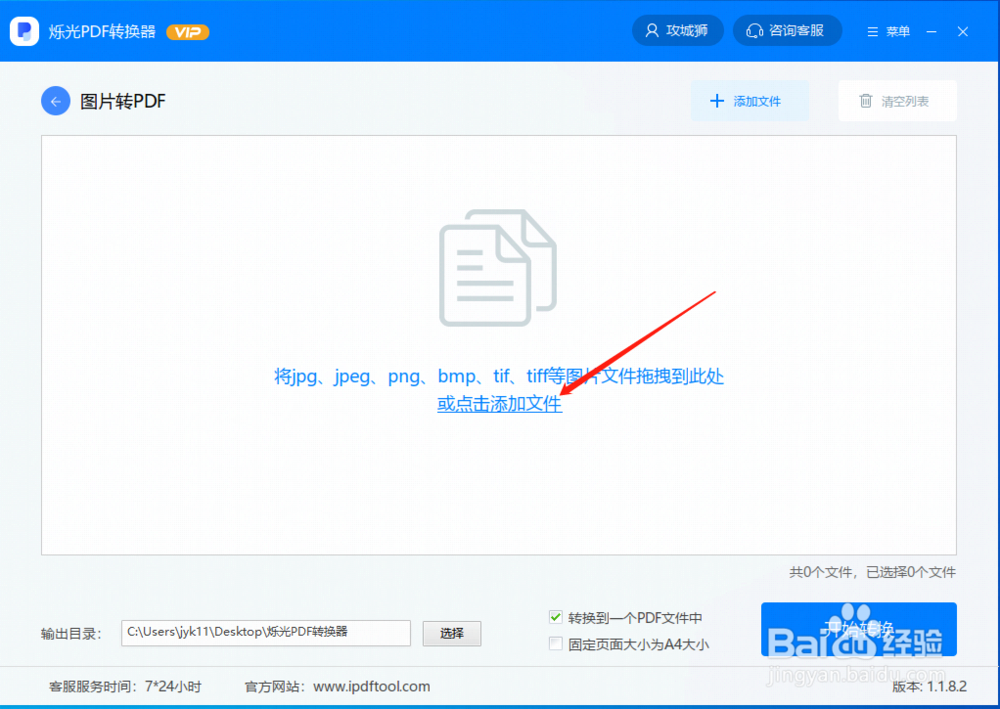Open the 菜单 hamburger menu

(x=888, y=31)
